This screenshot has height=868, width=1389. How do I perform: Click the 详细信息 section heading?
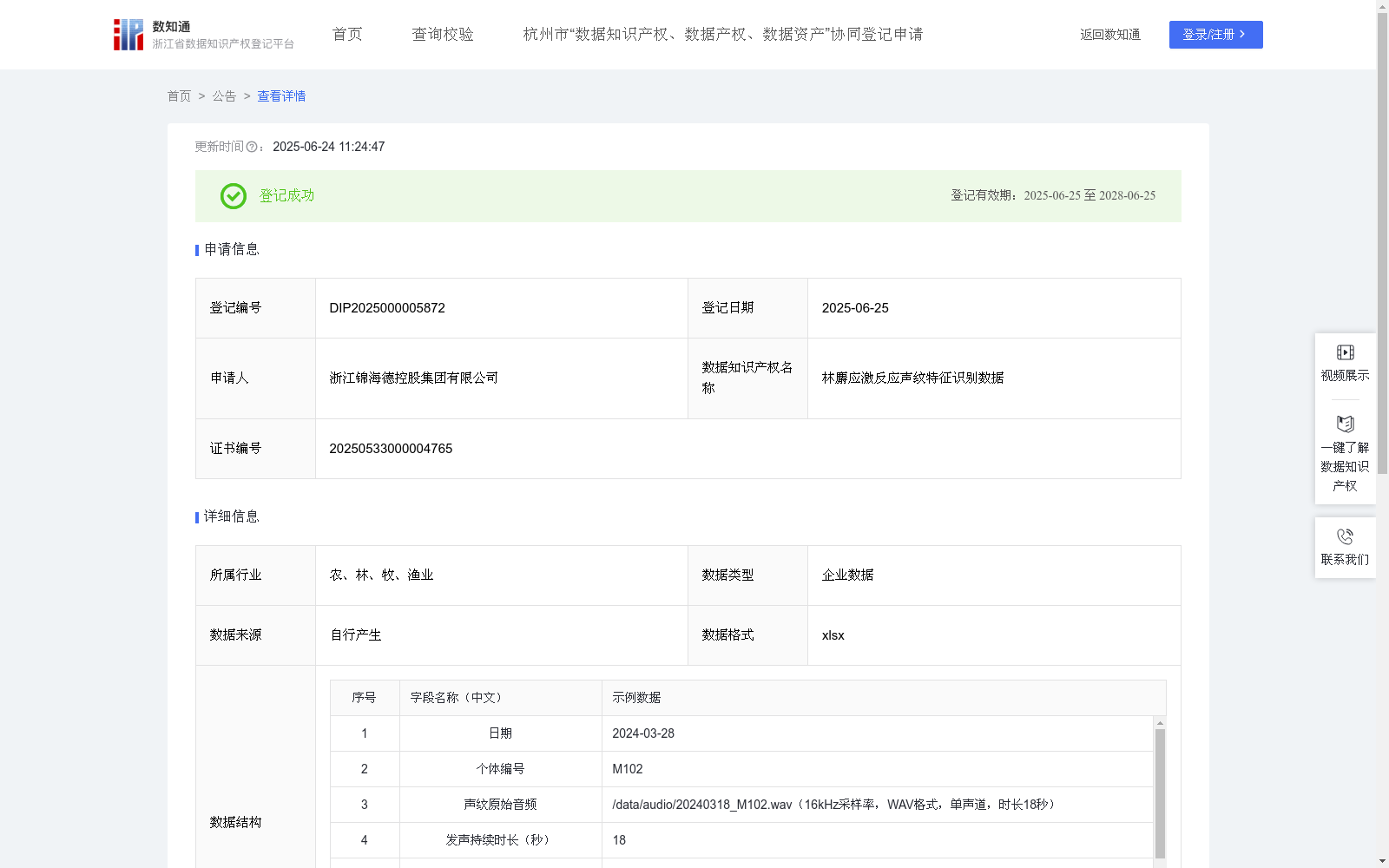tap(232, 517)
